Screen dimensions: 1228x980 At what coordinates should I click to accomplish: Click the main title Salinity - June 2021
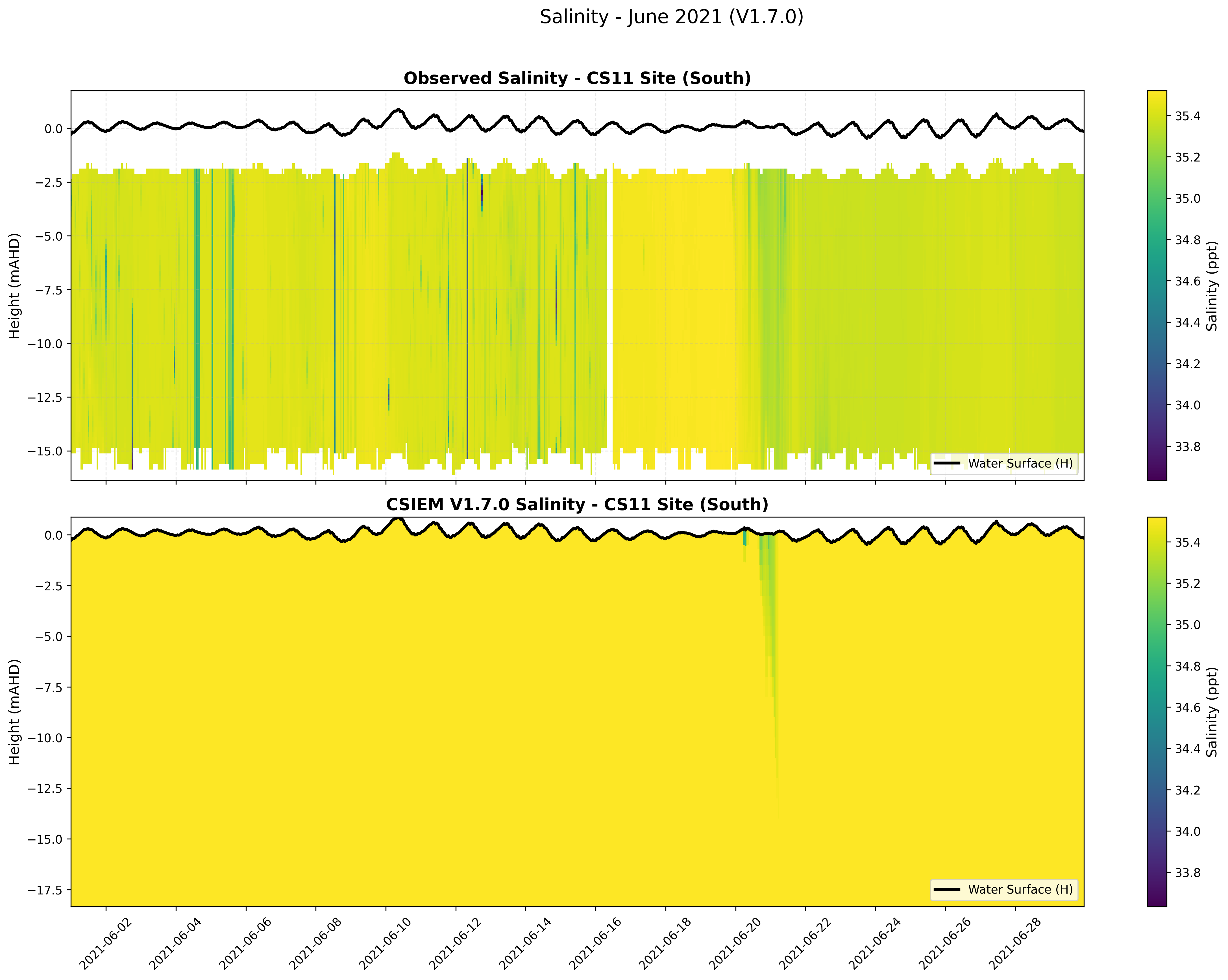671,17
